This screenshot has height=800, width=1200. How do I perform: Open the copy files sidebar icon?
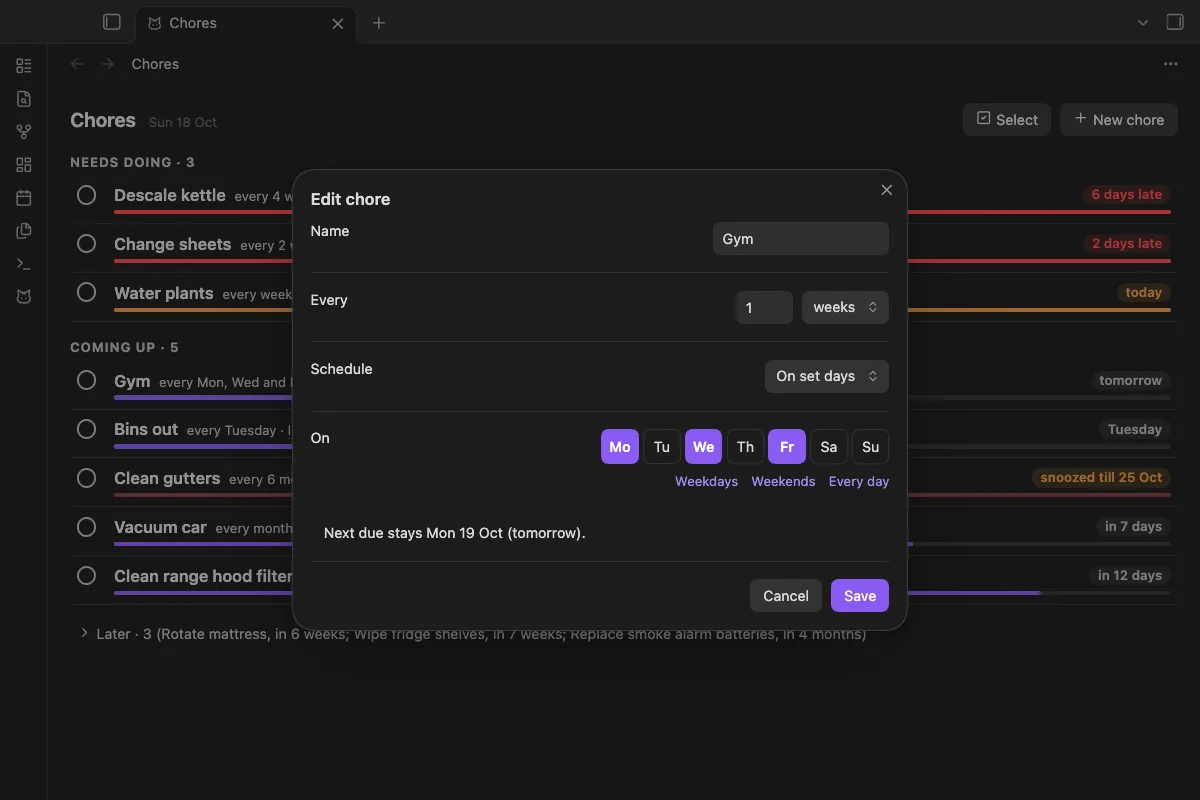point(24,231)
